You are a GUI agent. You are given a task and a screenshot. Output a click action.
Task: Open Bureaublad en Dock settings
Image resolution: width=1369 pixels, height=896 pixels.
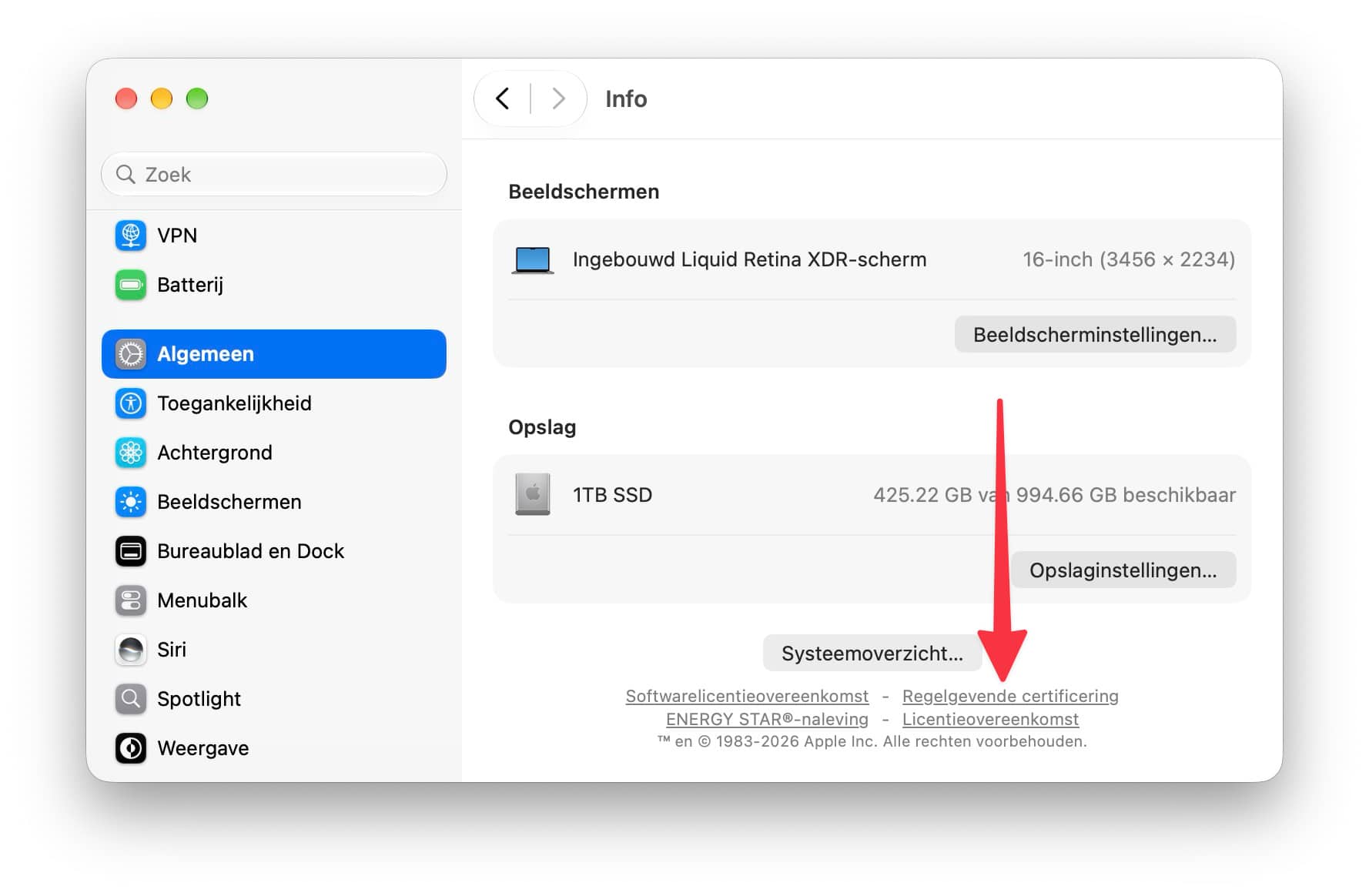pos(274,551)
